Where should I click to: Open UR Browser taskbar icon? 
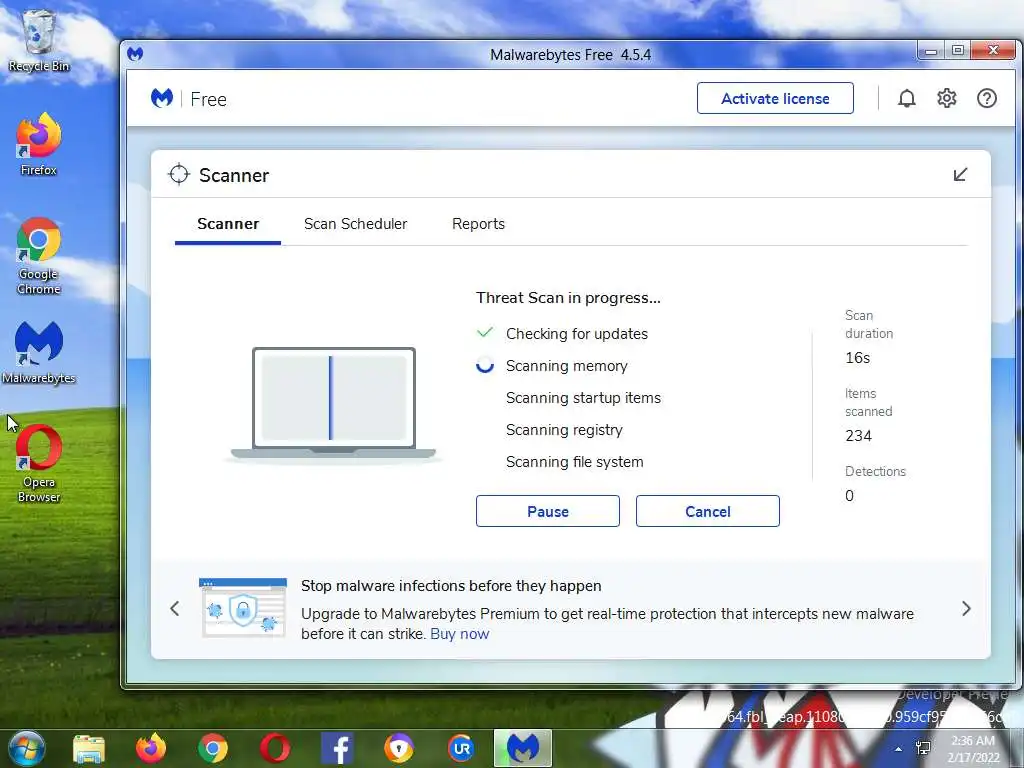[x=461, y=748]
